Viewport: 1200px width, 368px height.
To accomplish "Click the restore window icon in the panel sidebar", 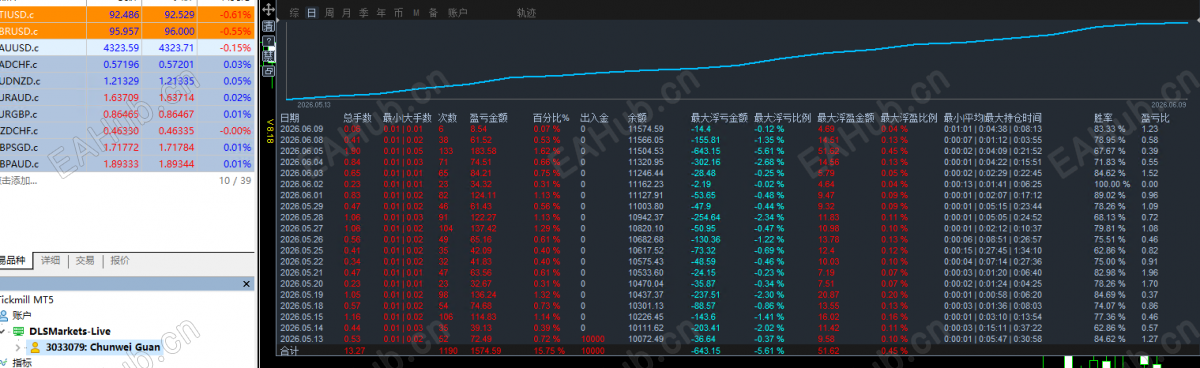I will [268, 71].
